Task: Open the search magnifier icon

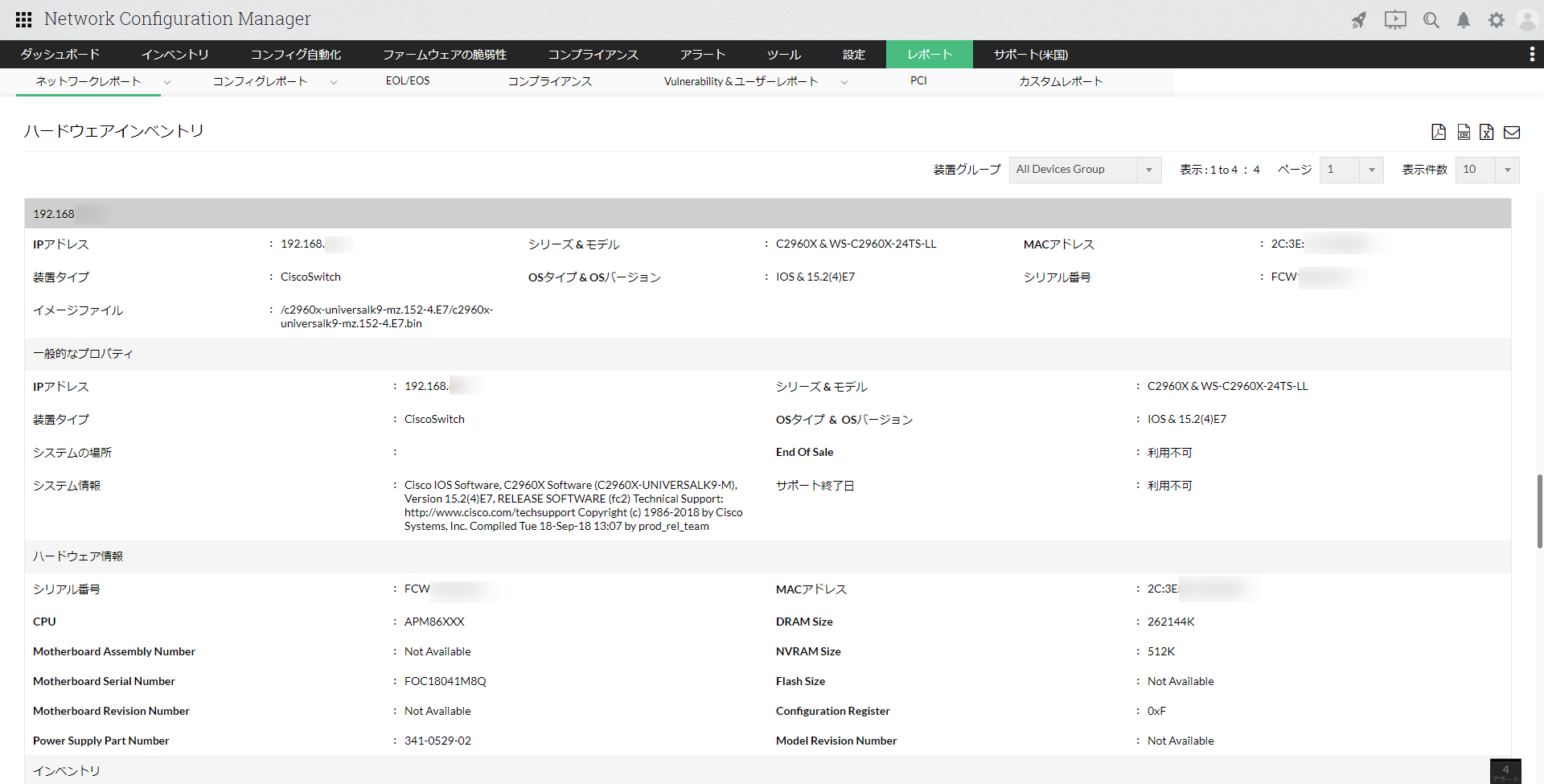Action: (x=1431, y=20)
